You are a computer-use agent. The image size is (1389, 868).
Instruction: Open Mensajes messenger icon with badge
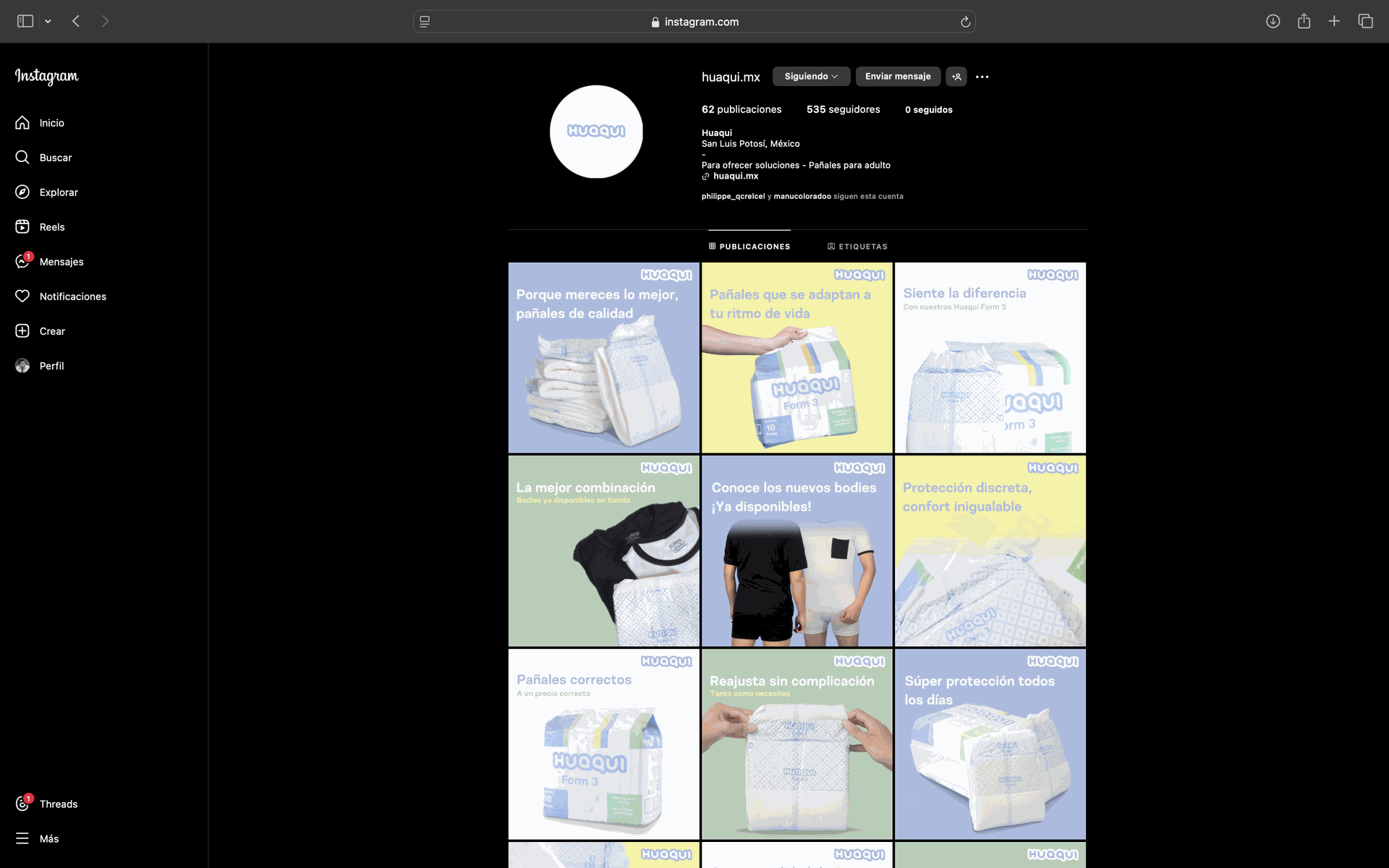coord(22,262)
